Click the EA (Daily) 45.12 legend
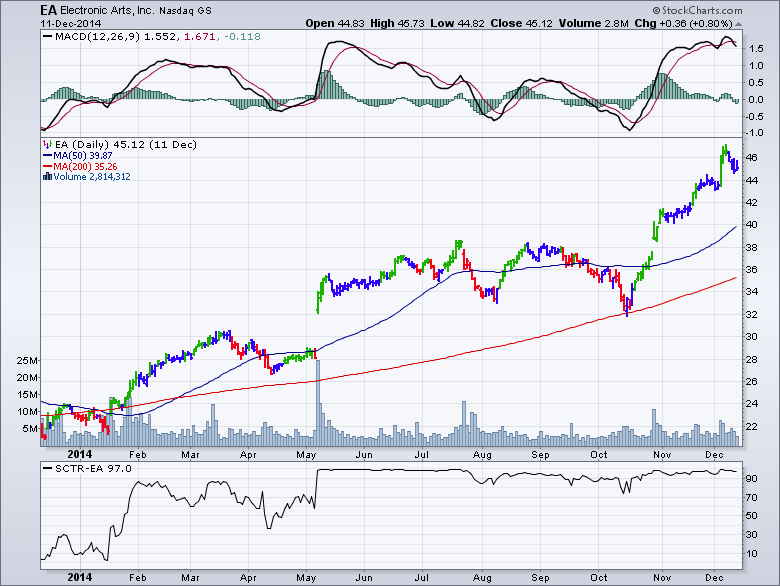The image size is (780, 586). tap(126, 144)
